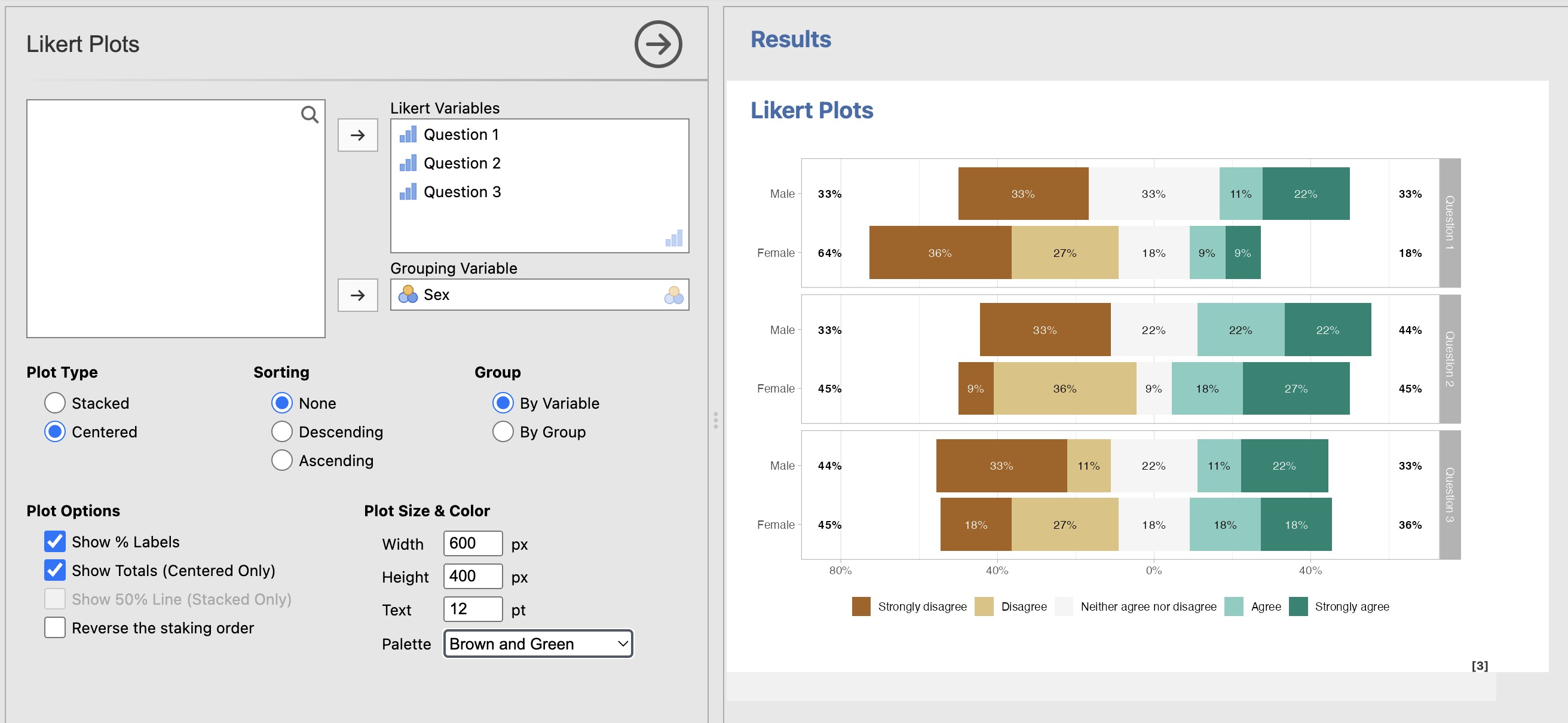Click the Likert Plots results heading
This screenshot has width=1568, height=723.
tap(811, 110)
